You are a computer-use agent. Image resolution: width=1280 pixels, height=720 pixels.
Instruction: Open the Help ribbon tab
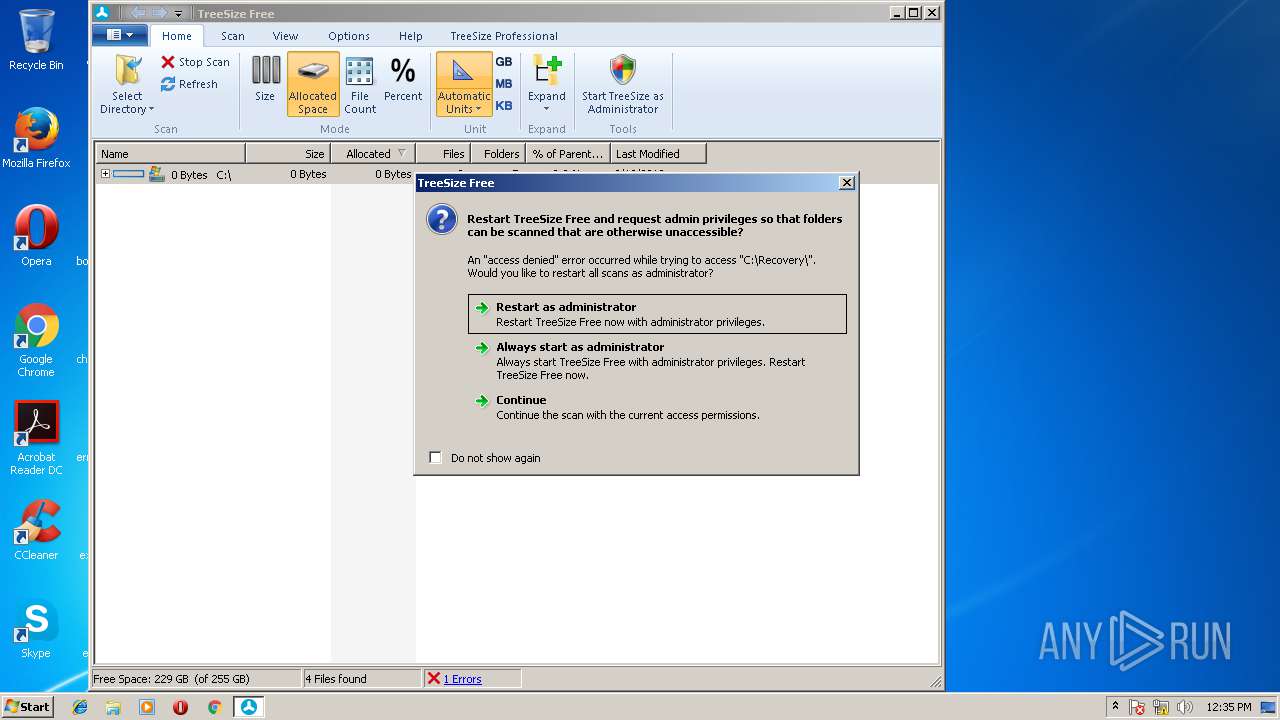411,36
